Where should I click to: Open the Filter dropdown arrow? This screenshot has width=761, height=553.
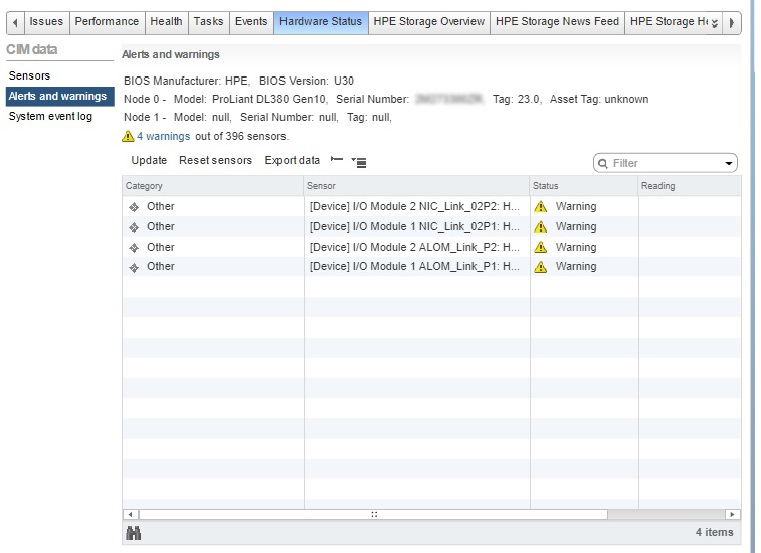[728, 163]
